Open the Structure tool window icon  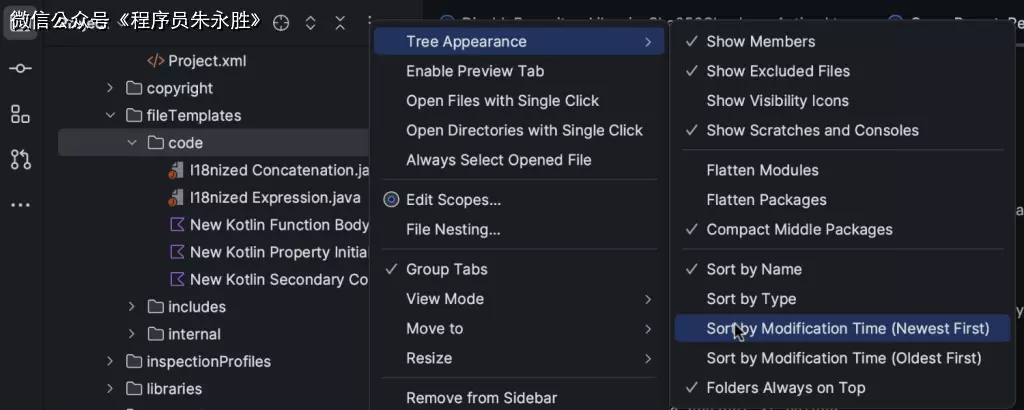(20, 114)
